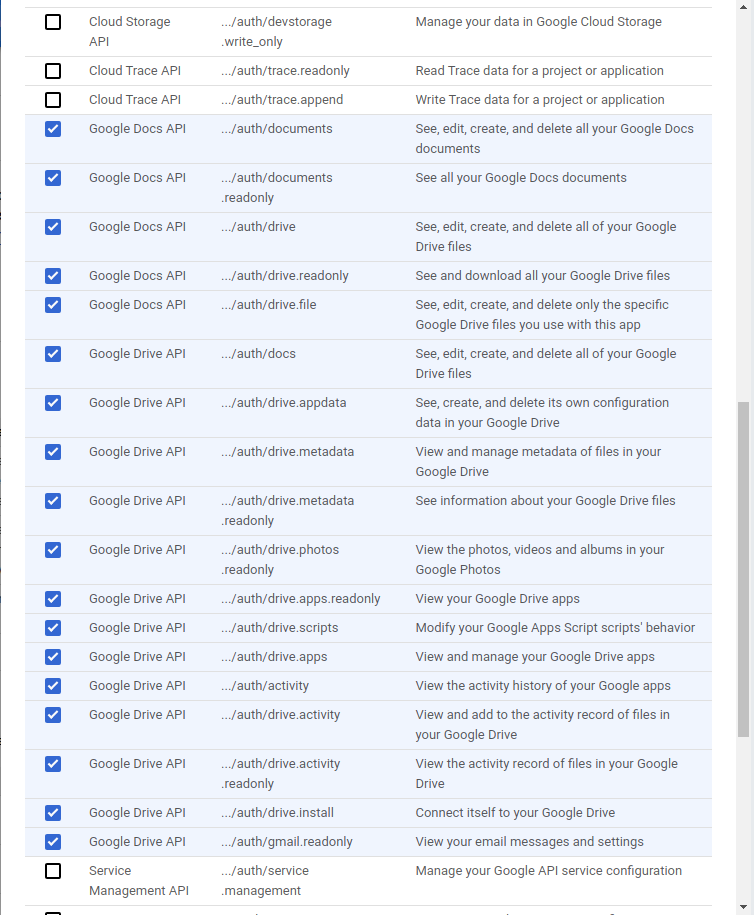The width and height of the screenshot is (754, 915).
Task: Click the '.../auth/docs' scope text
Action: (259, 354)
